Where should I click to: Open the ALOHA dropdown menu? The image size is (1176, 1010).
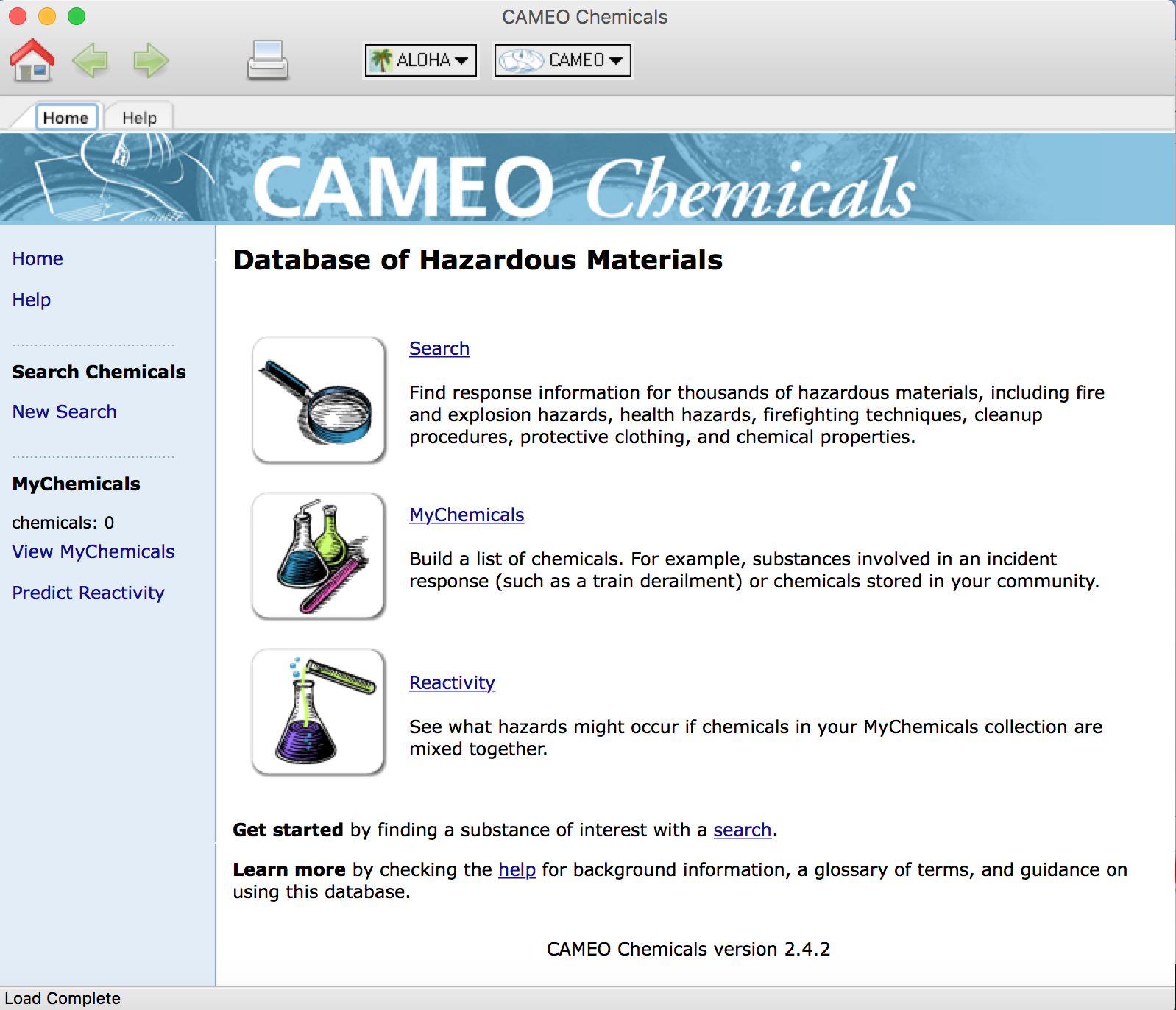click(421, 60)
